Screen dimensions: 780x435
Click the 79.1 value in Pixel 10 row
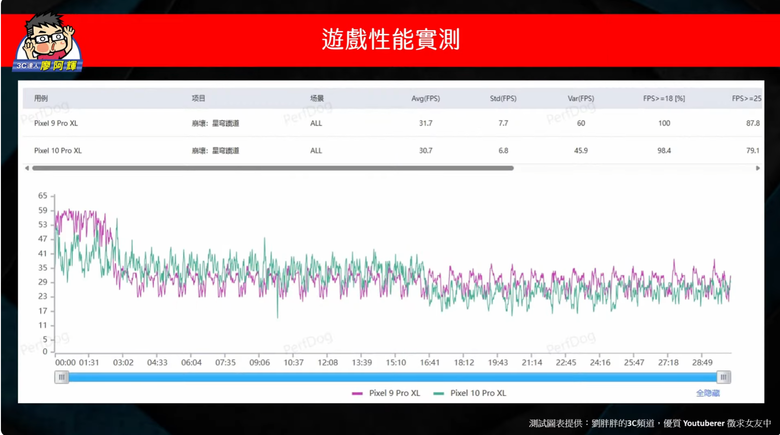click(753, 150)
